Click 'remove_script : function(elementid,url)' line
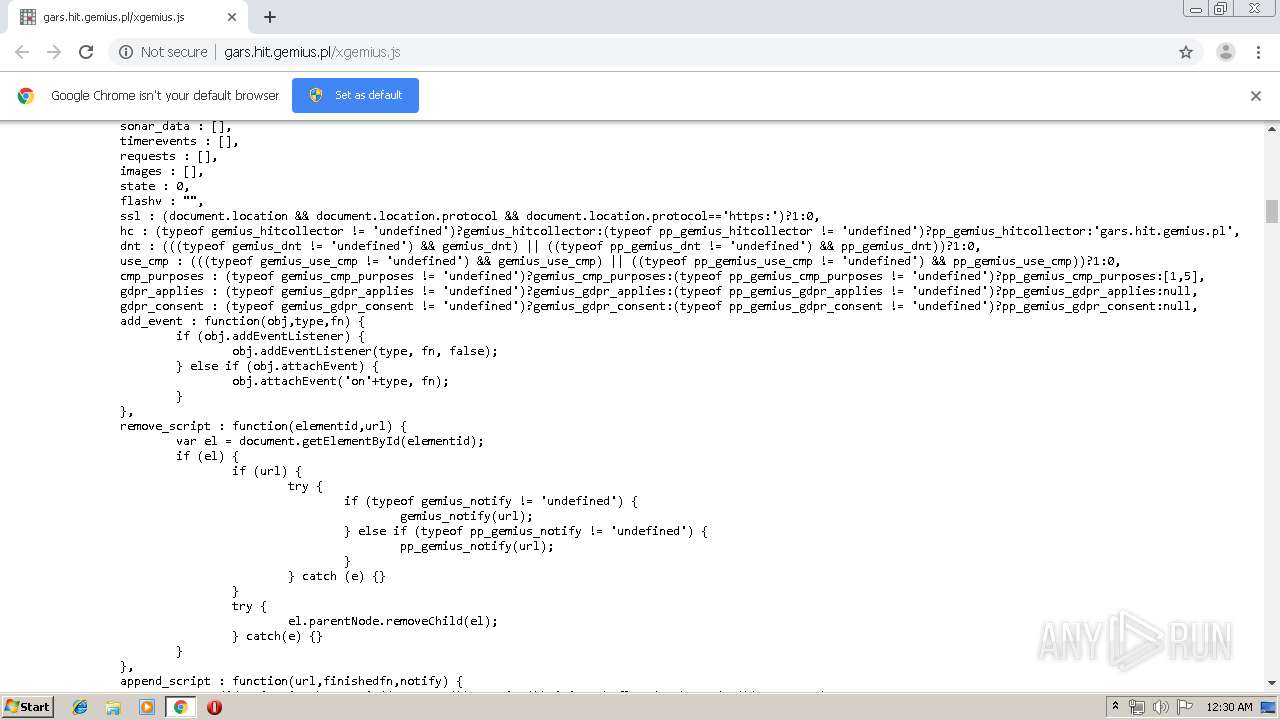Image resolution: width=1280 pixels, height=720 pixels. [x=264, y=426]
